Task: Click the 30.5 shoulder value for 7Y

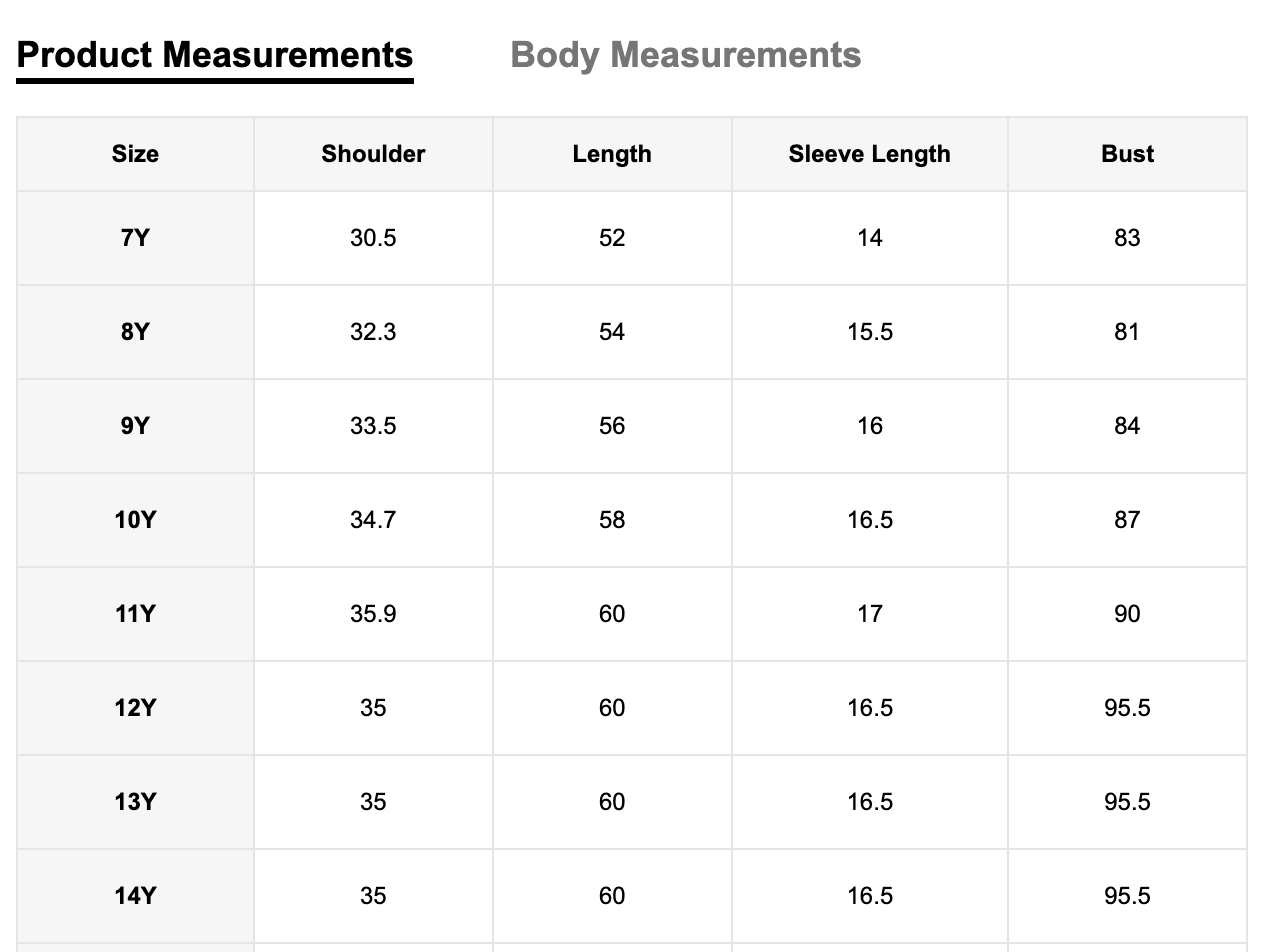Action: point(373,238)
